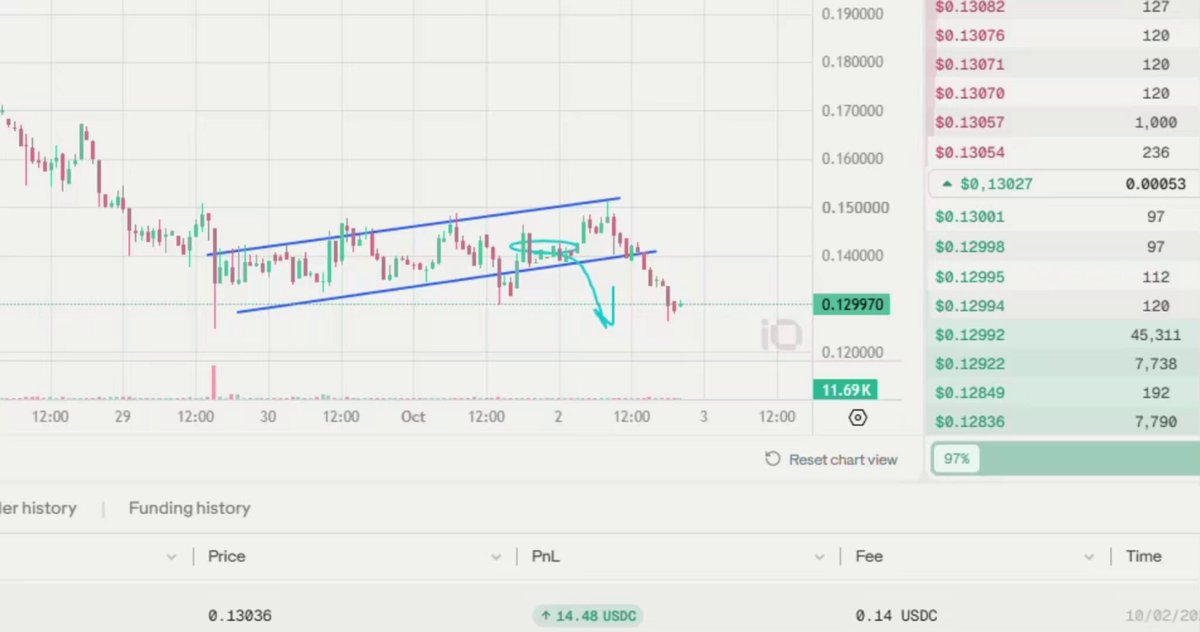
Task: Select the PnL column header
Action: [x=545, y=556]
